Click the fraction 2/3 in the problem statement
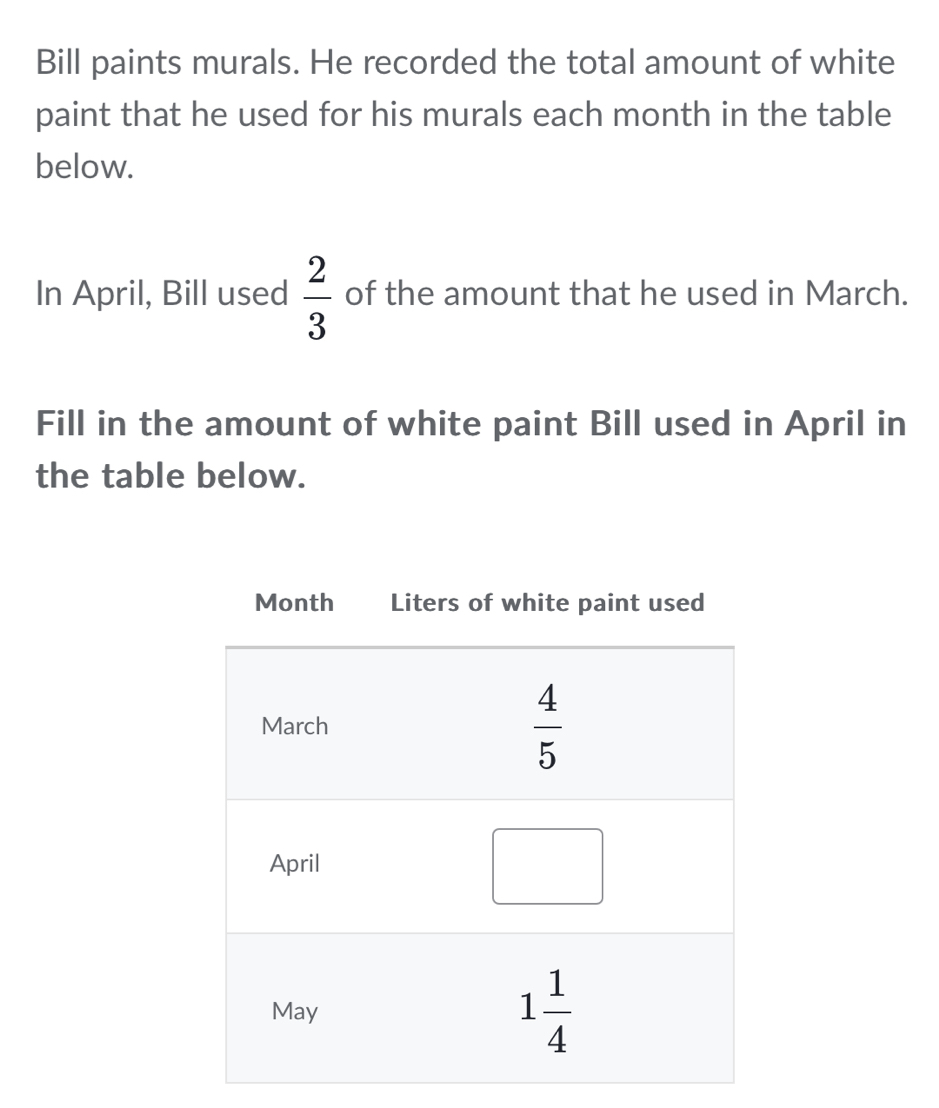 (318, 293)
